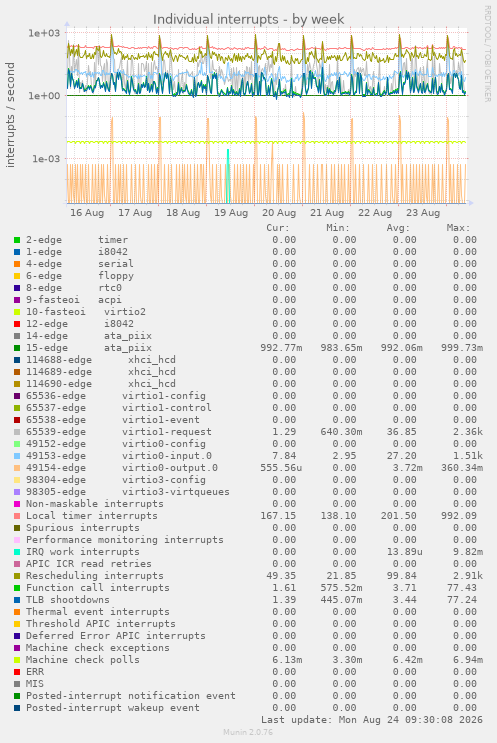Viewport: 497px width, 743px height.
Task: Click the 22 Aug date label on axis
Action: 375,213
